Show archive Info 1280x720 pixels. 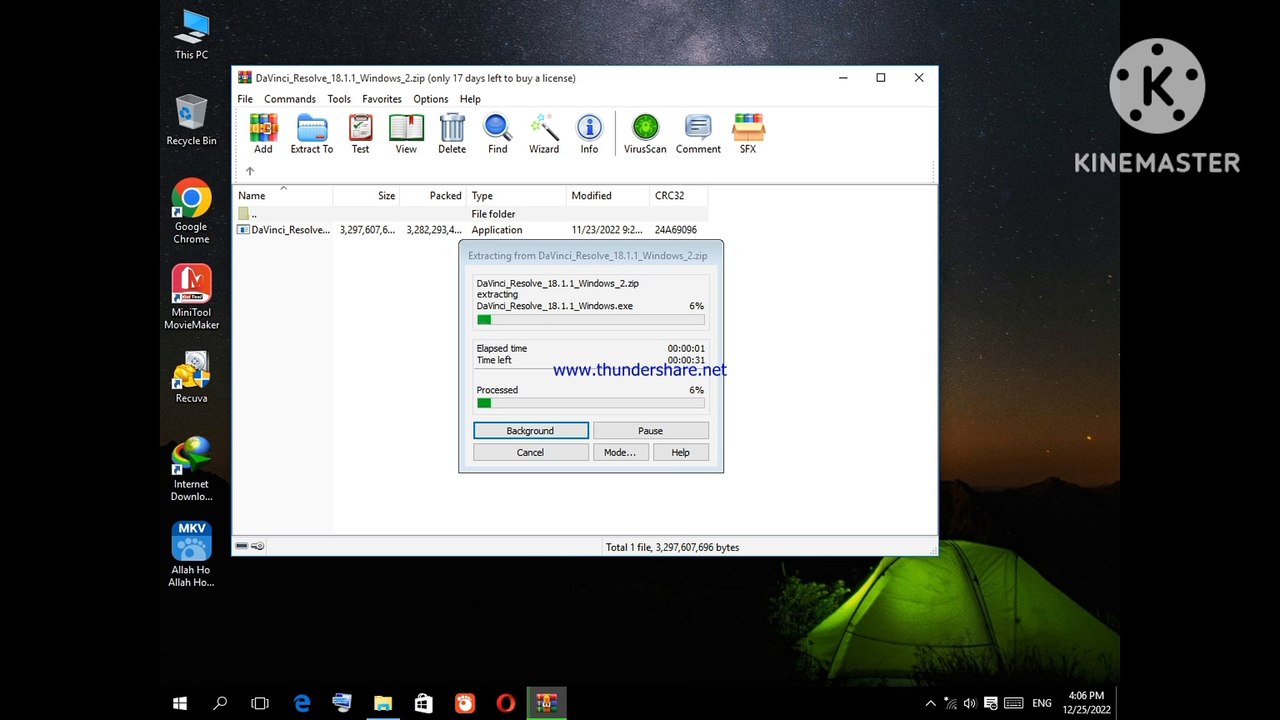point(589,134)
